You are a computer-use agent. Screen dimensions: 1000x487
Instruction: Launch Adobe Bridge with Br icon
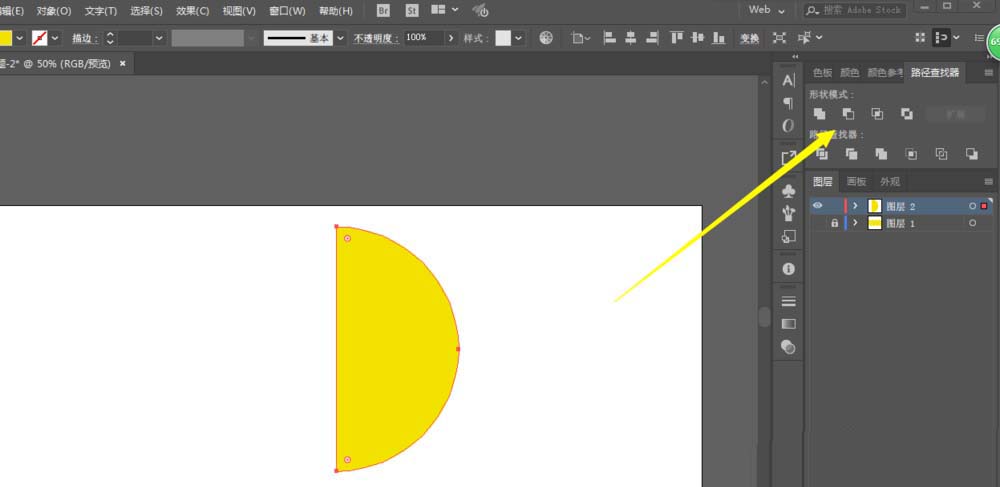coord(383,10)
